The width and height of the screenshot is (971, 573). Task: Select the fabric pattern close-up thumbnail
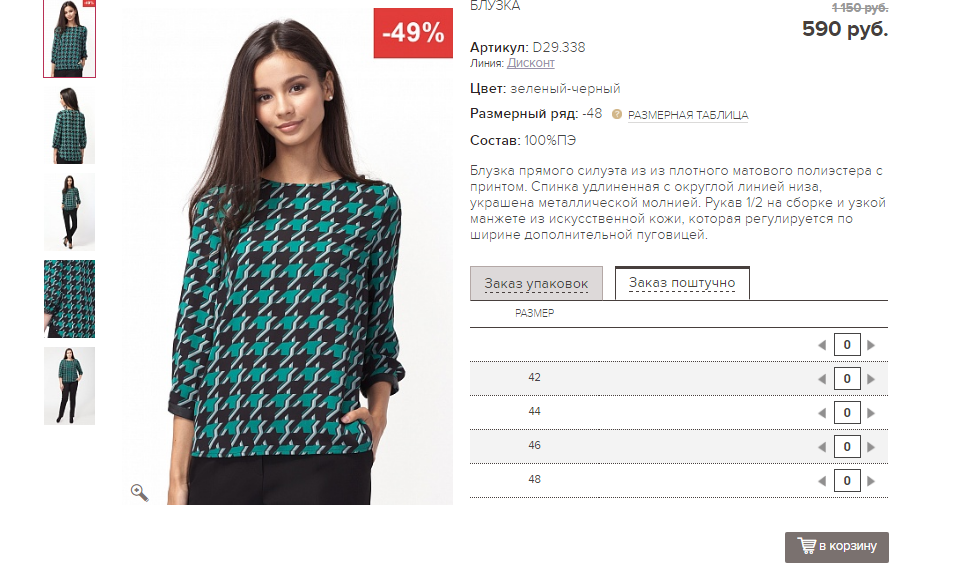click(69, 299)
